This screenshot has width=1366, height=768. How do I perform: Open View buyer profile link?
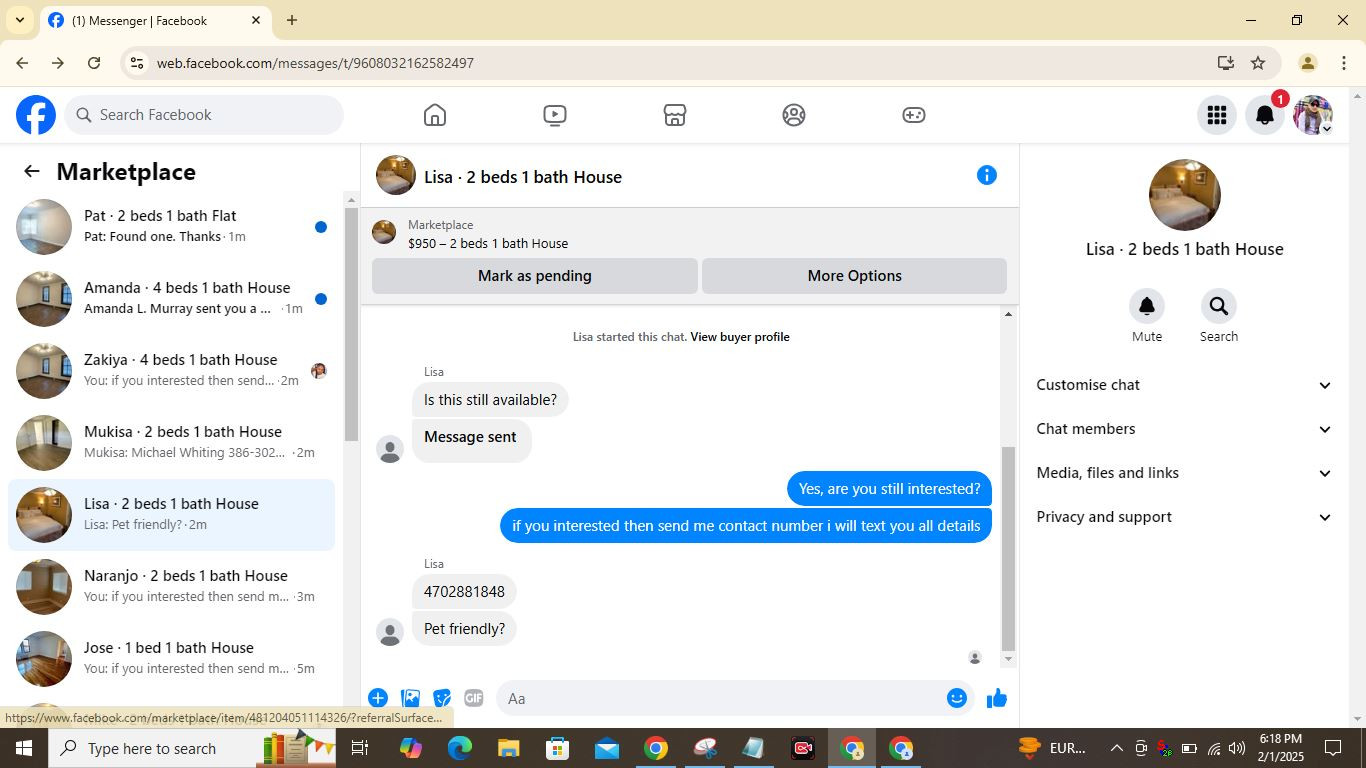[x=740, y=337]
